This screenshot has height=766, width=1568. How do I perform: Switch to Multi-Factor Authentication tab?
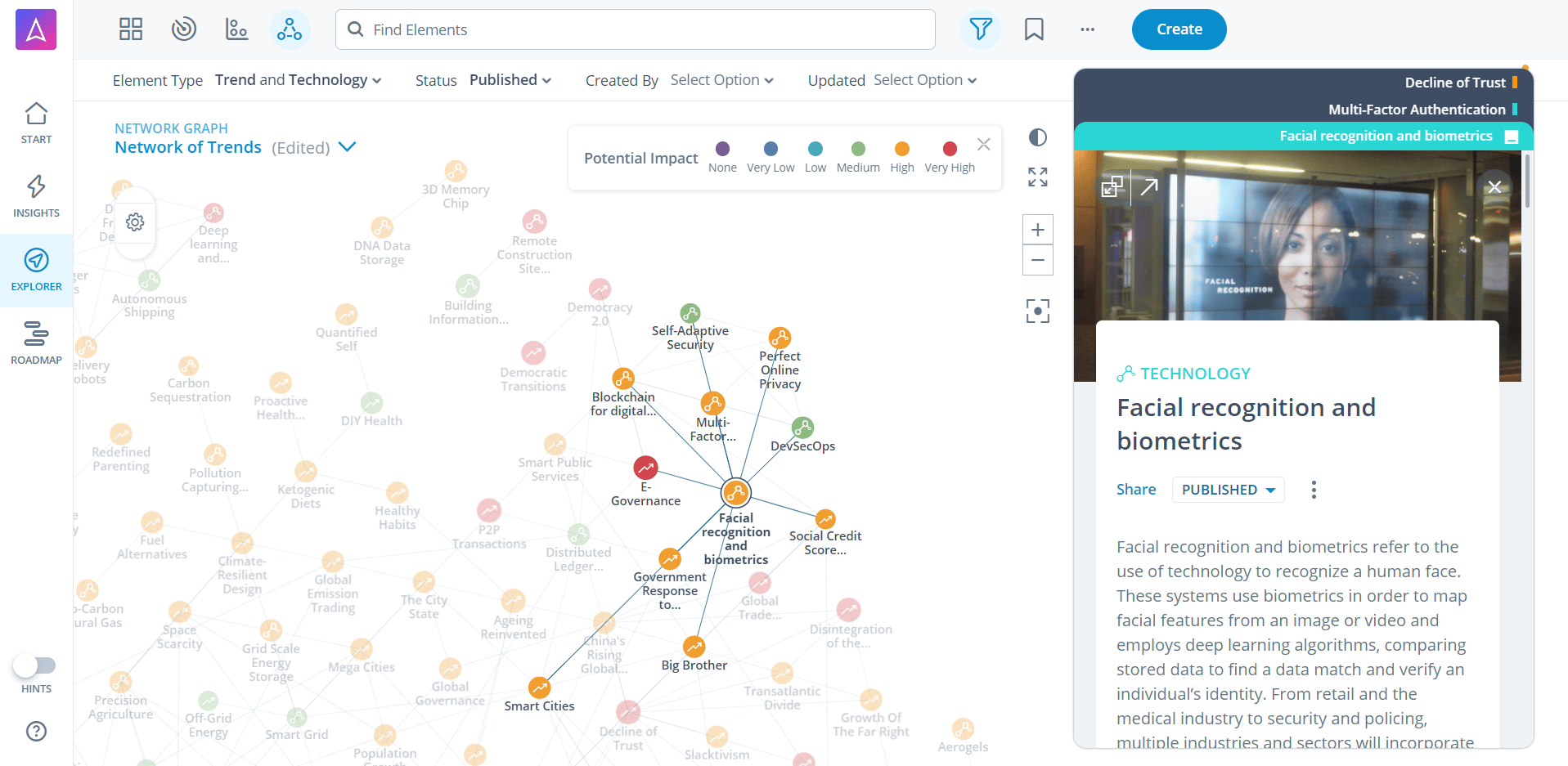[1417, 110]
